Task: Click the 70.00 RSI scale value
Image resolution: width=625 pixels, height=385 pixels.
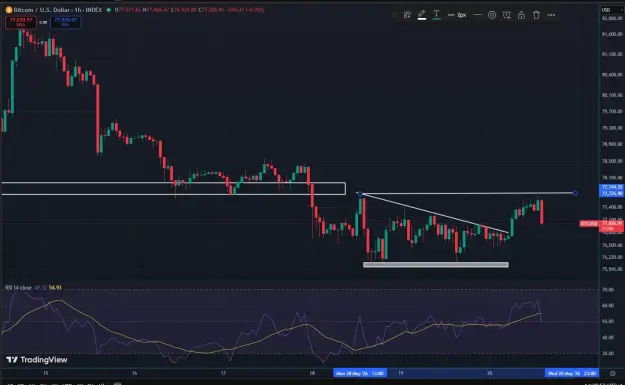Action: coord(608,289)
